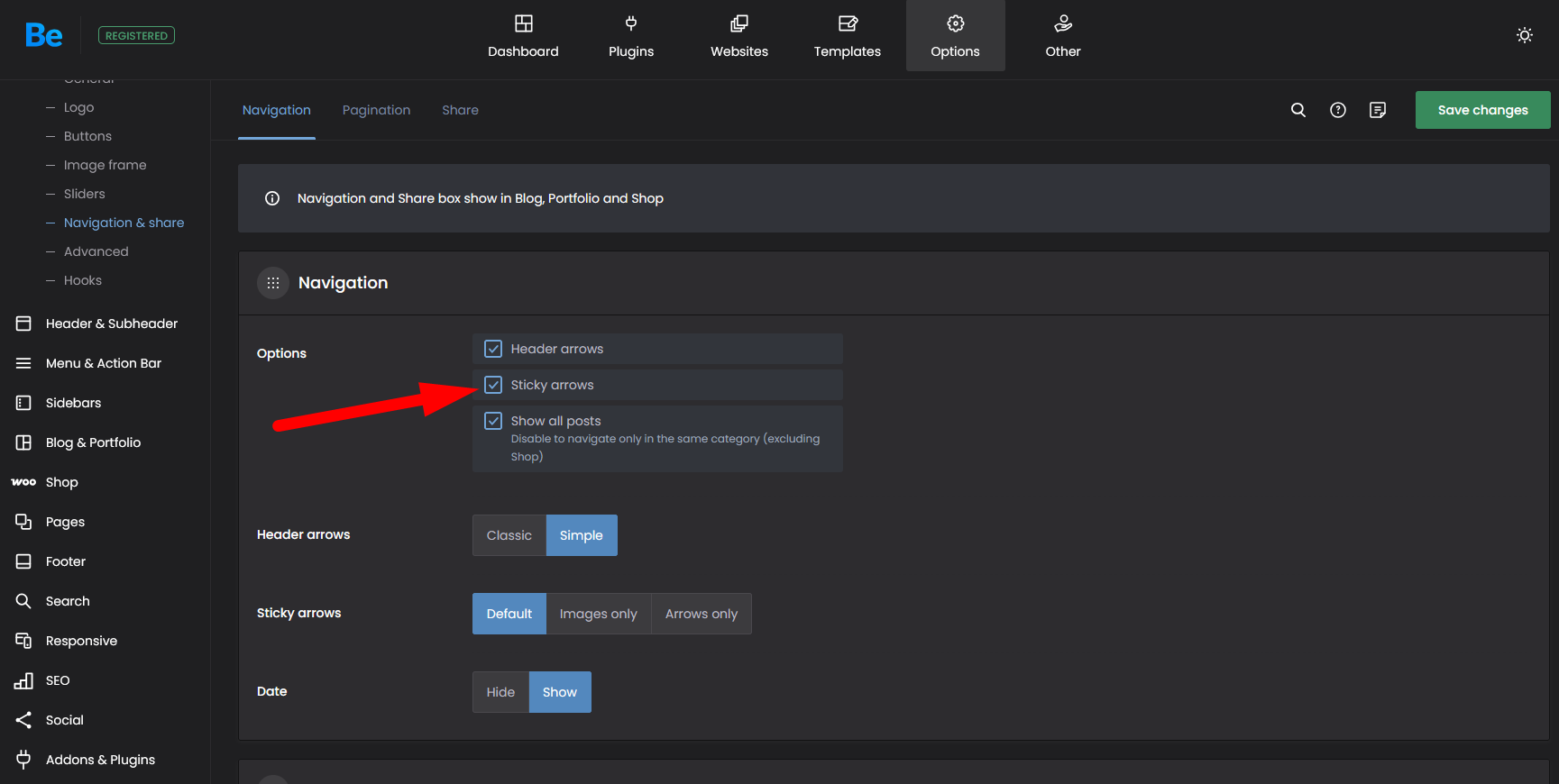Choose Images only for sticky arrows
This screenshot has height=784, width=1559.
[x=598, y=614]
